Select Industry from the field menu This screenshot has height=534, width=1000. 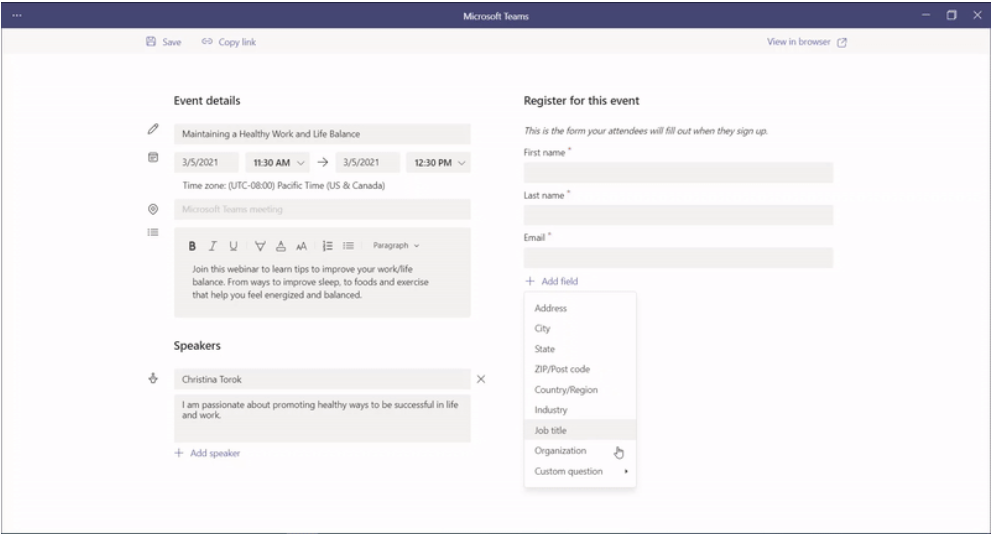coord(580,410)
